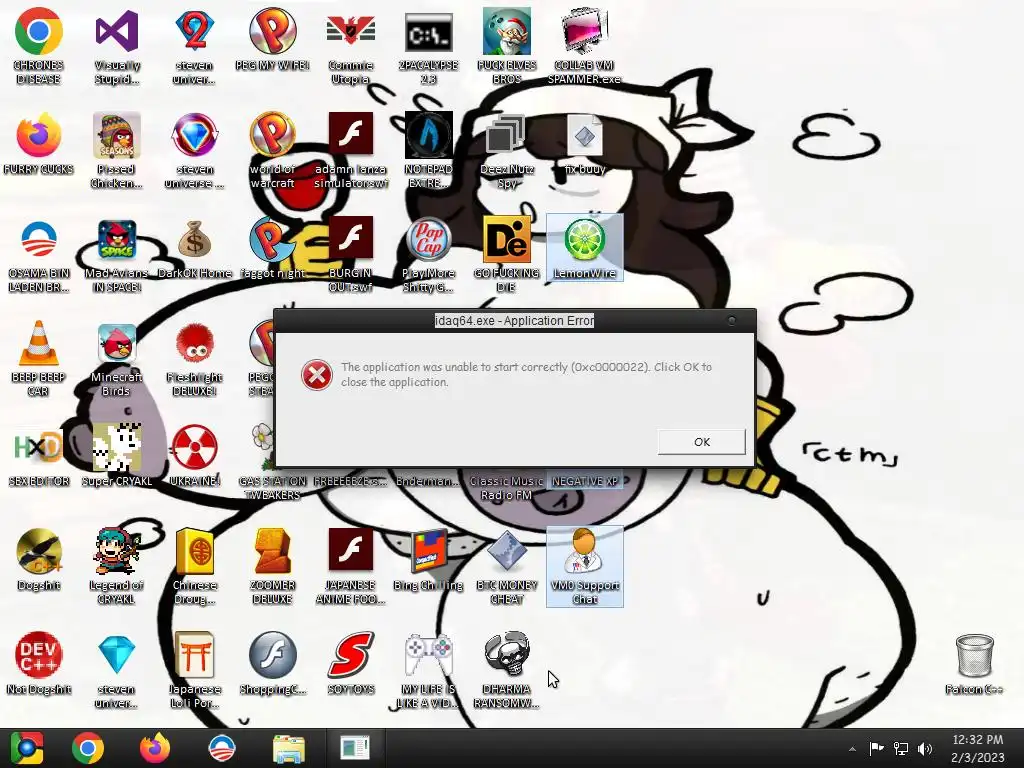
Task: Click the GAS STATION TWEAKERS label
Action: coord(272,488)
